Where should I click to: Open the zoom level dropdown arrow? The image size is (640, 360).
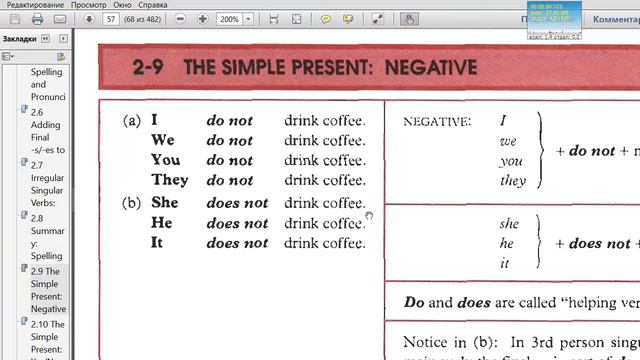[x=248, y=19]
